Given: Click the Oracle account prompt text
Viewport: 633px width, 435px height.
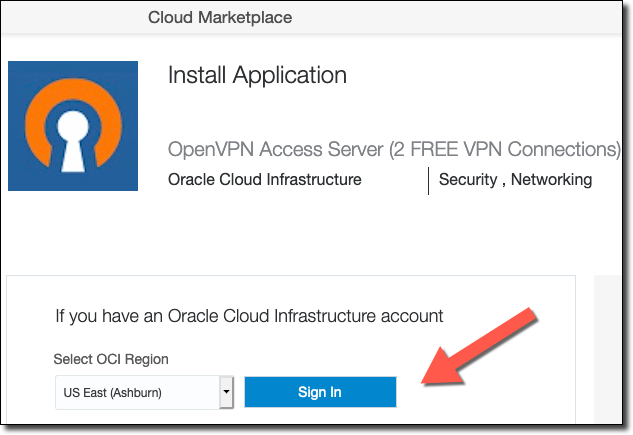Looking at the screenshot, I should click(248, 316).
